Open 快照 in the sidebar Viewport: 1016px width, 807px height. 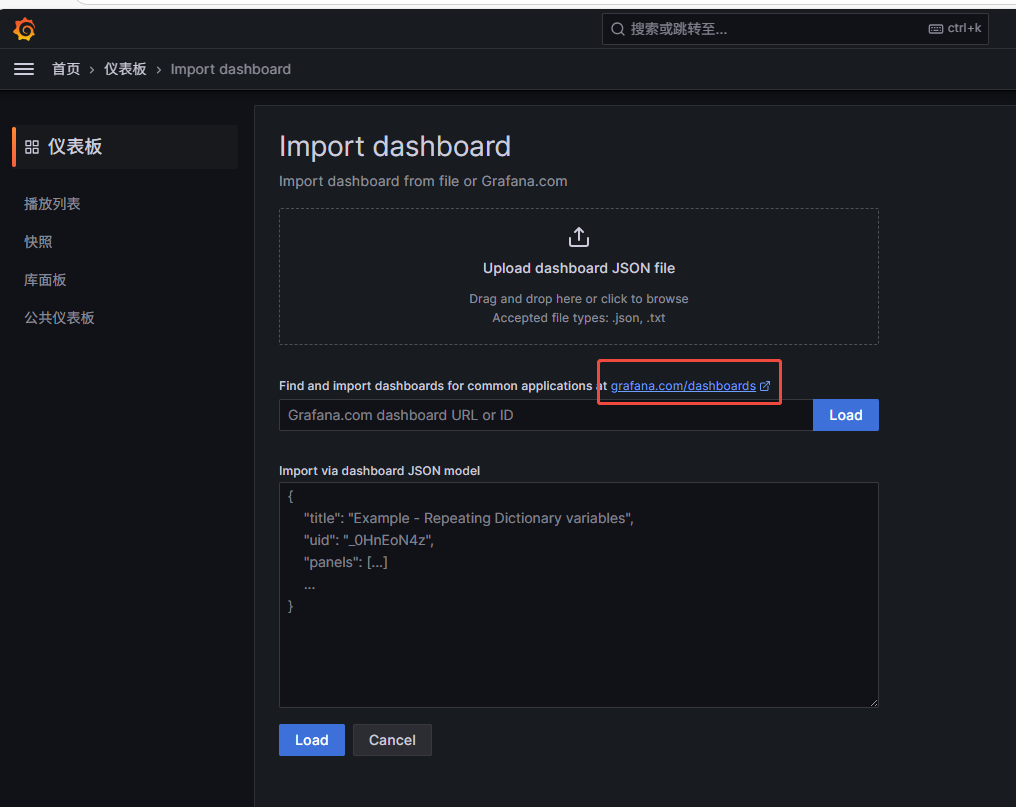pyautogui.click(x=38, y=241)
